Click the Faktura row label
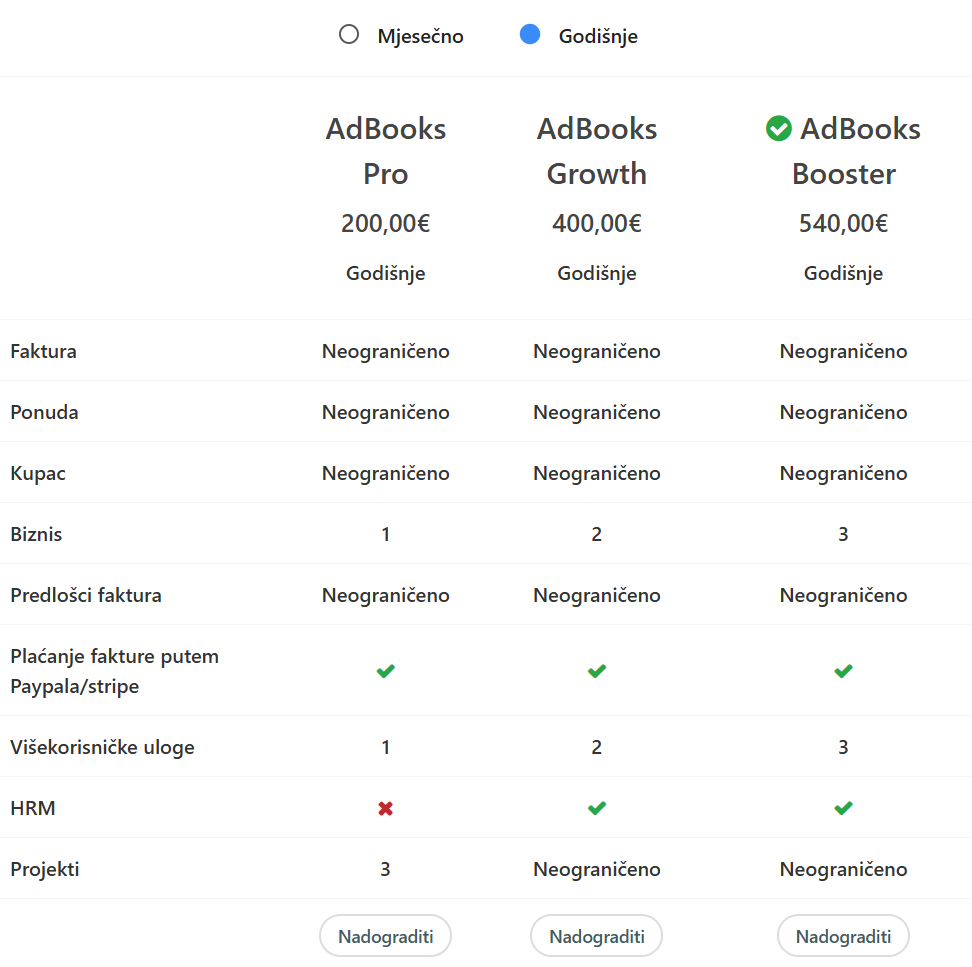972x967 pixels. [44, 351]
